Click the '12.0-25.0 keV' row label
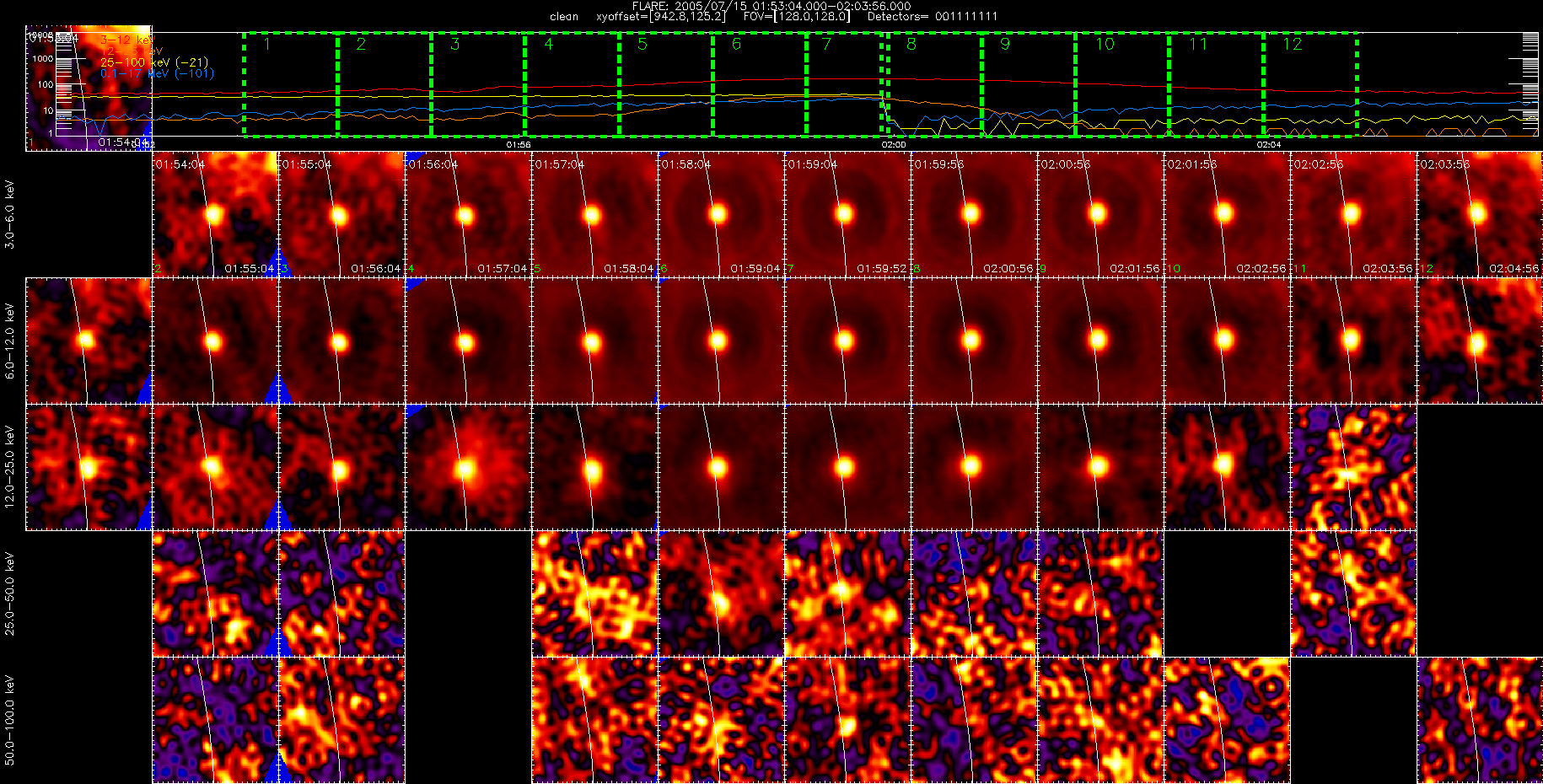 [x=10, y=467]
